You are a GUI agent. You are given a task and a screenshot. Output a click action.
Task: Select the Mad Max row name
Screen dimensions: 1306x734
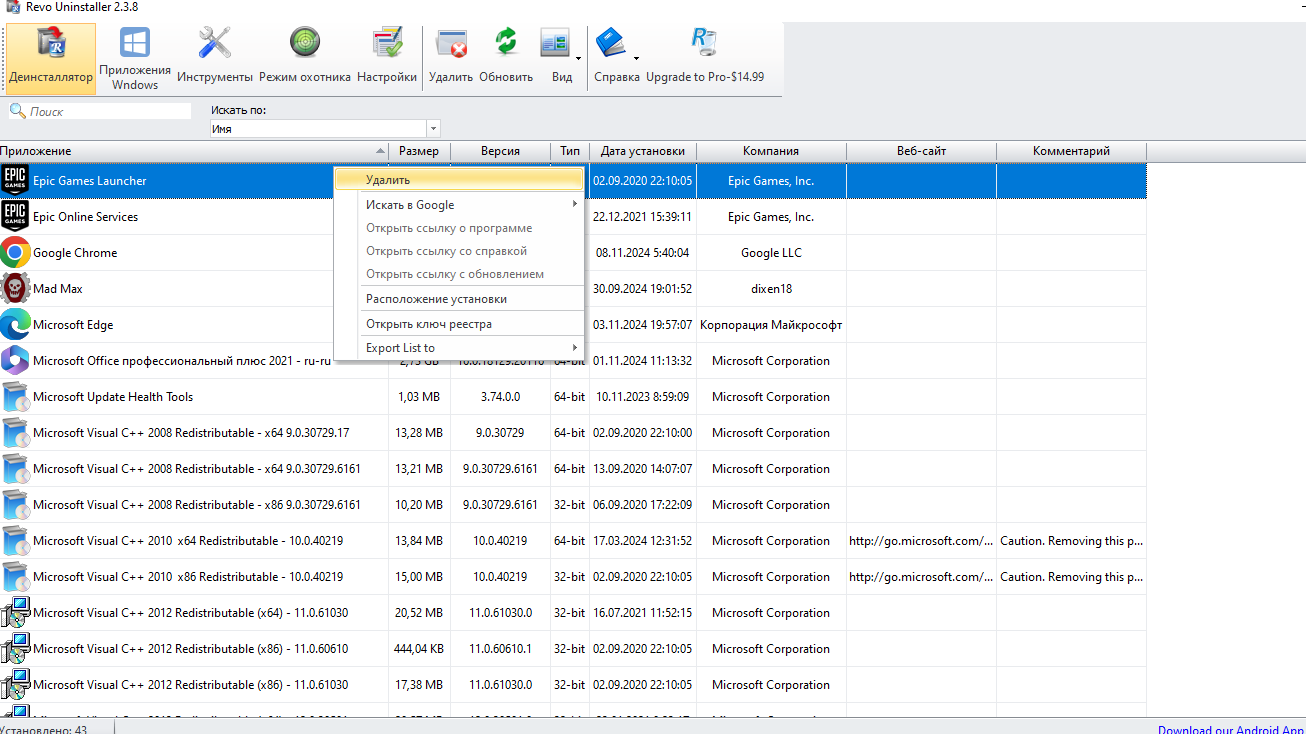pyautogui.click(x=58, y=289)
